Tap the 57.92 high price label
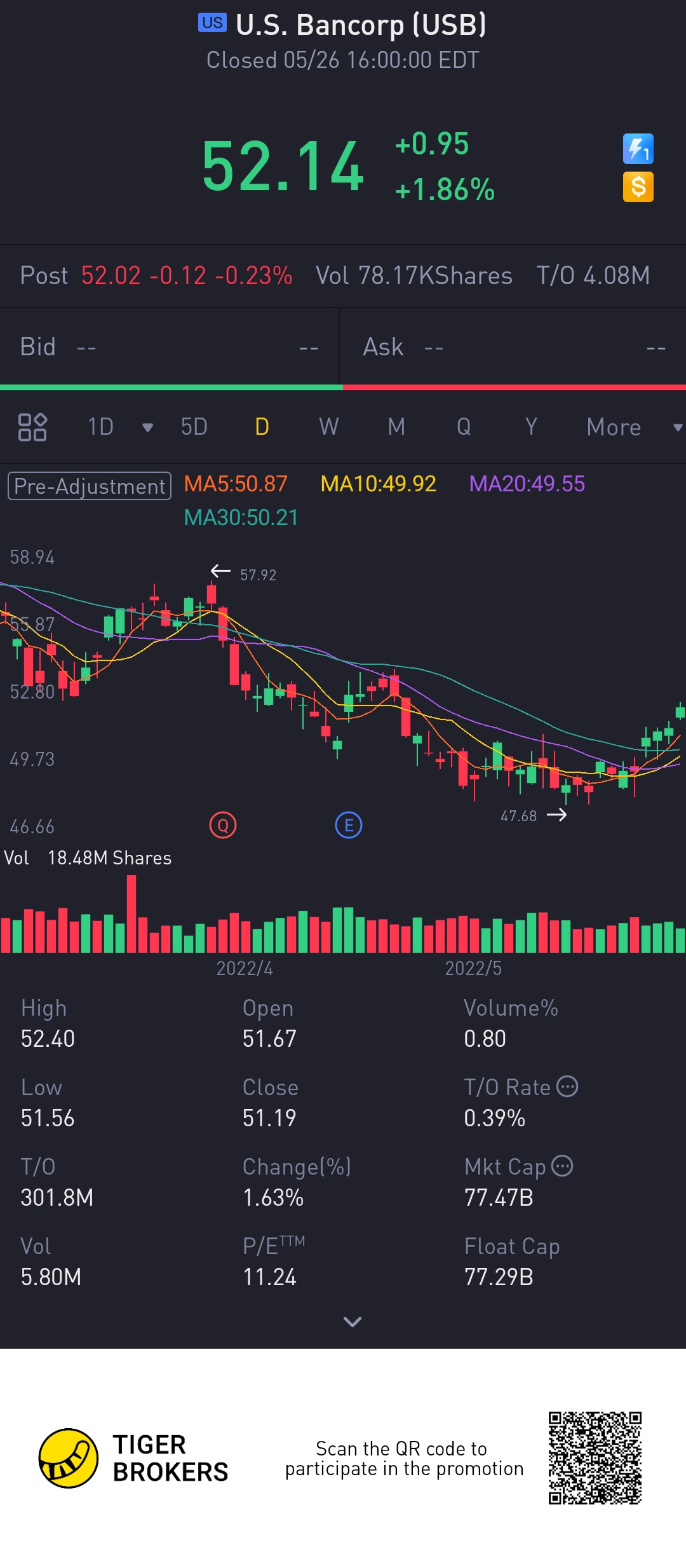Image resolution: width=686 pixels, height=1568 pixels. 258,575
